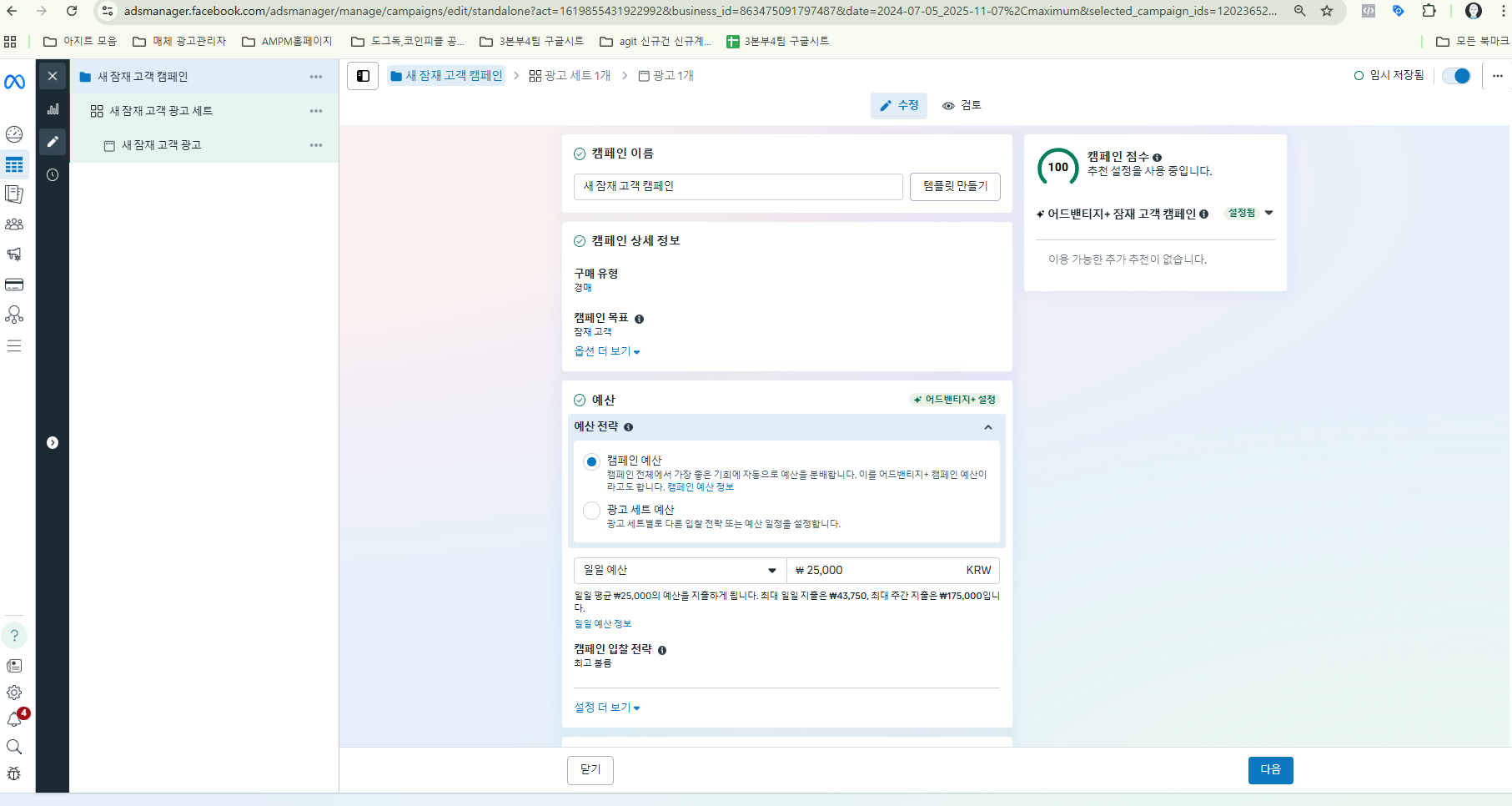
Task: Open the audiences people icon
Action: 14,224
